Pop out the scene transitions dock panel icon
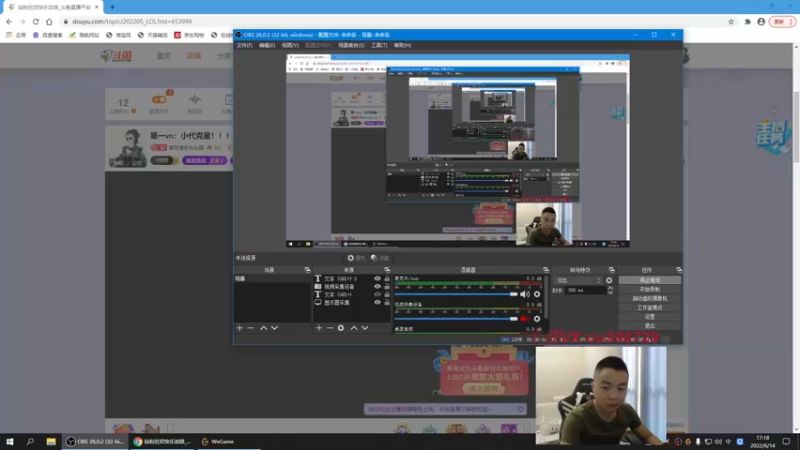This screenshot has width=800, height=450. (611, 270)
